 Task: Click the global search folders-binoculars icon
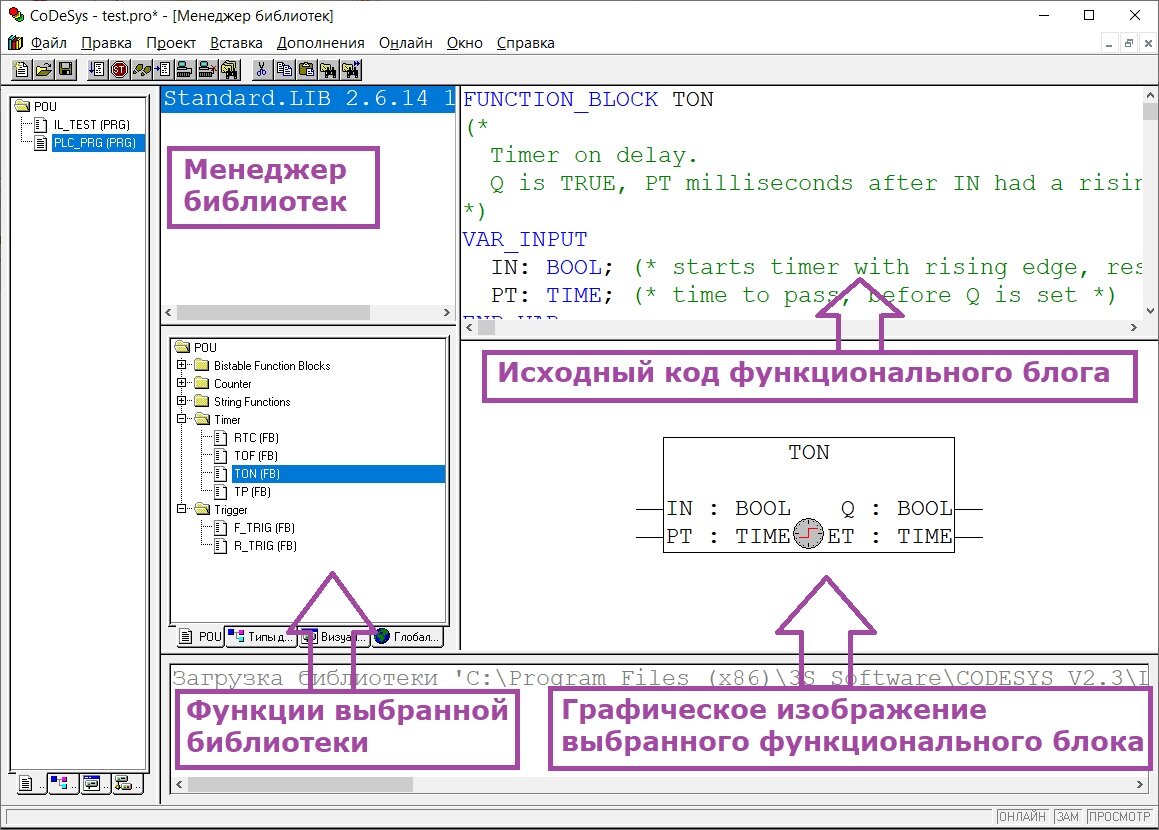click(x=230, y=70)
